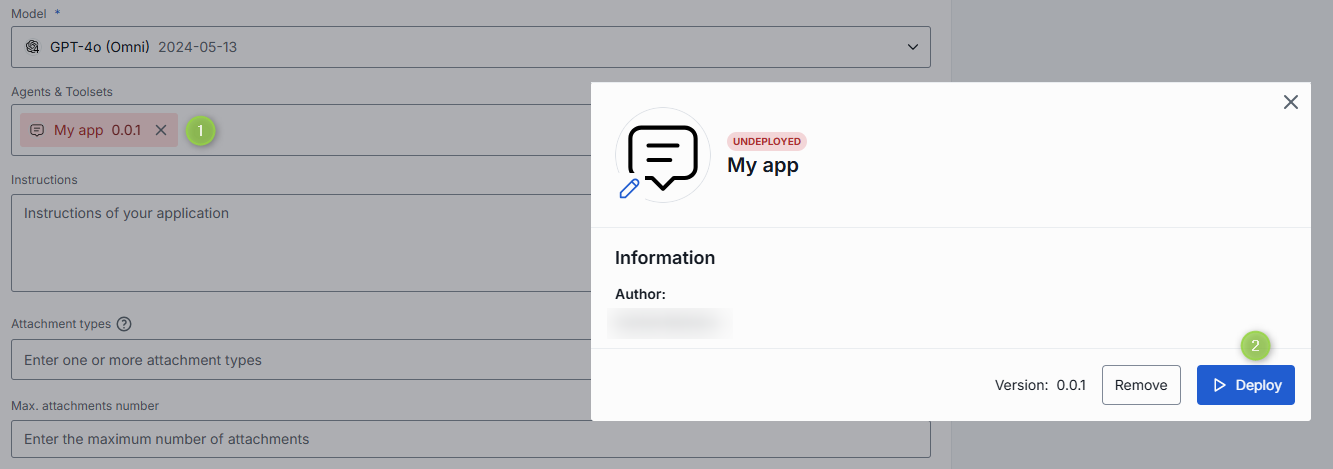Click the green marker numbered 1

click(x=200, y=130)
